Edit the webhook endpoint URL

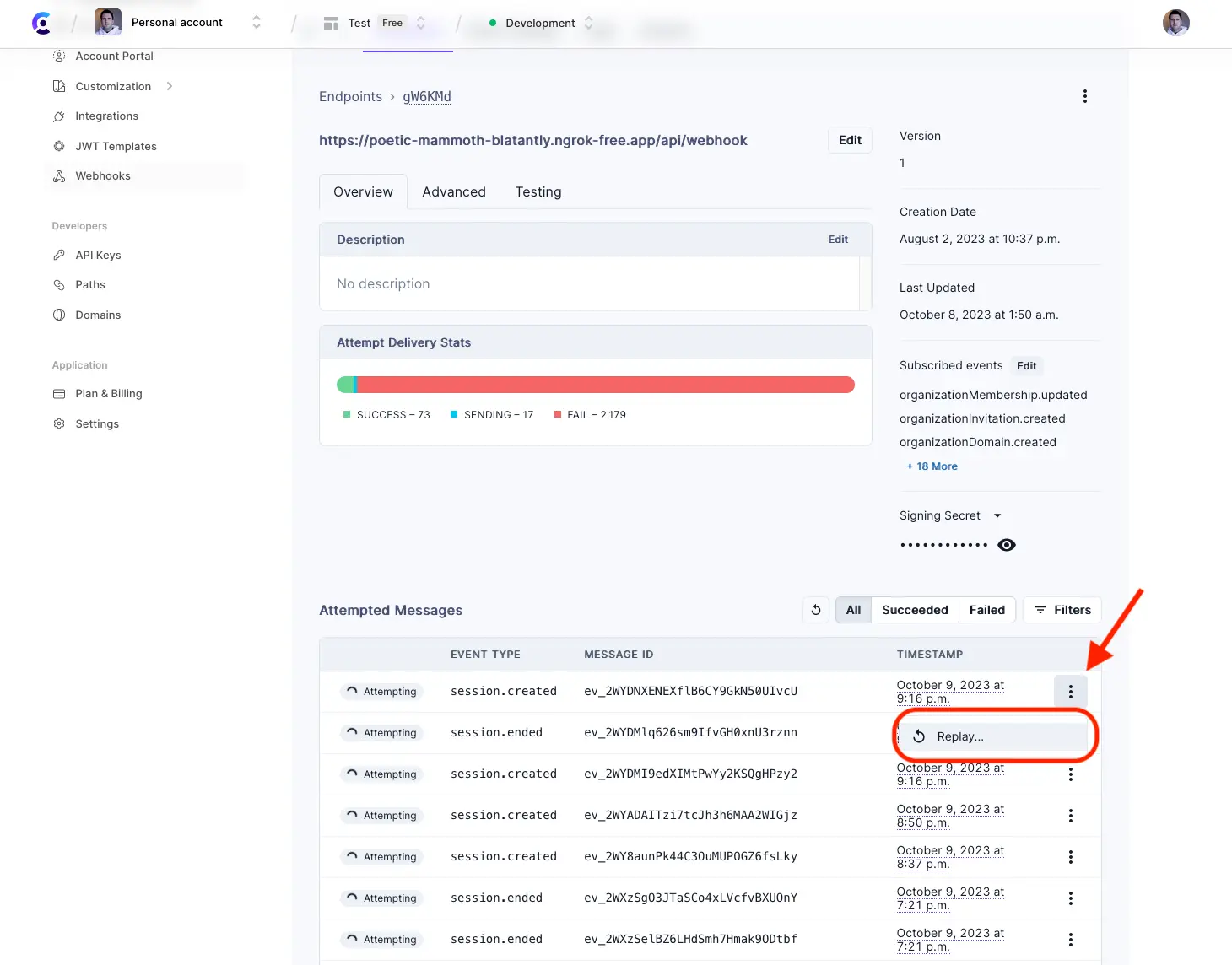click(x=849, y=140)
